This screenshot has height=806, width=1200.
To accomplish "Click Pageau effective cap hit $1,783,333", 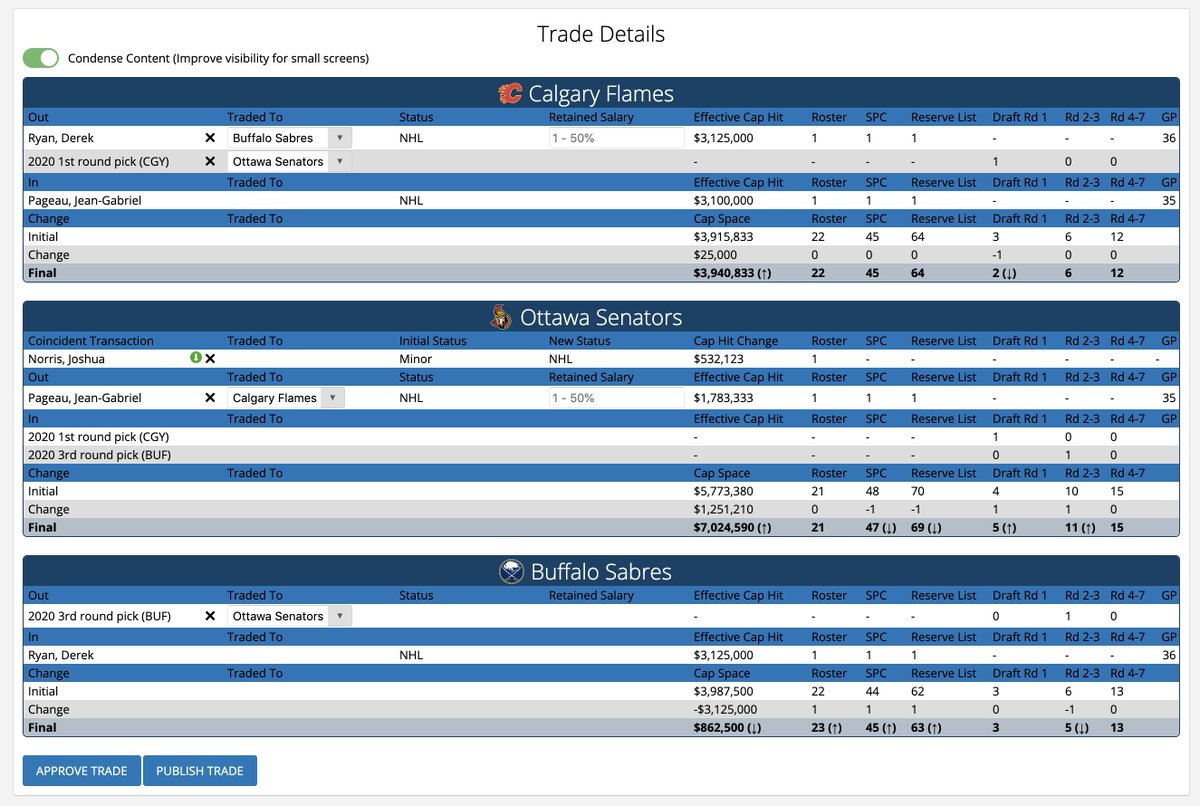I will click(723, 398).
